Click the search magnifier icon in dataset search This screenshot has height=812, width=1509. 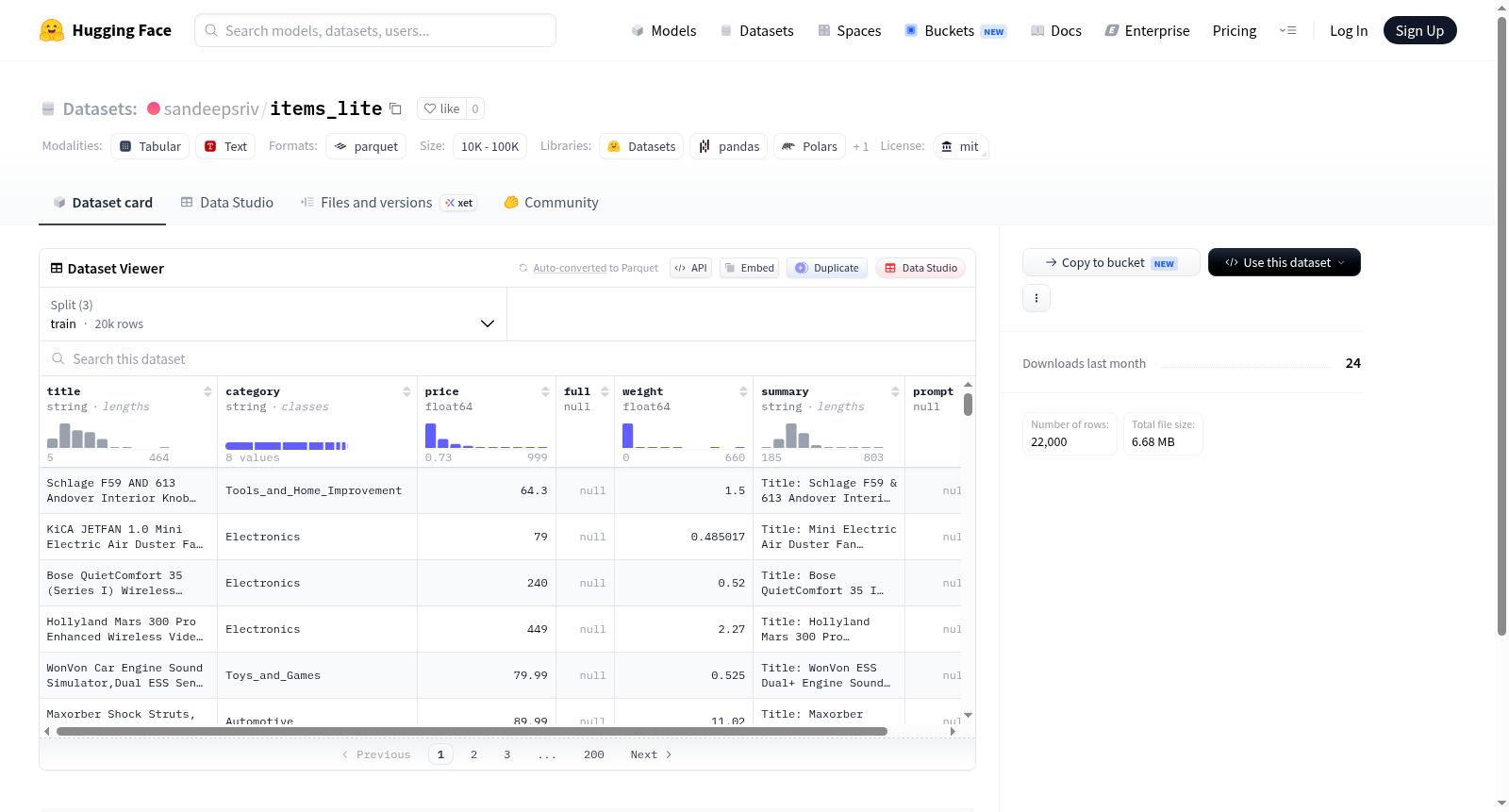click(x=58, y=358)
